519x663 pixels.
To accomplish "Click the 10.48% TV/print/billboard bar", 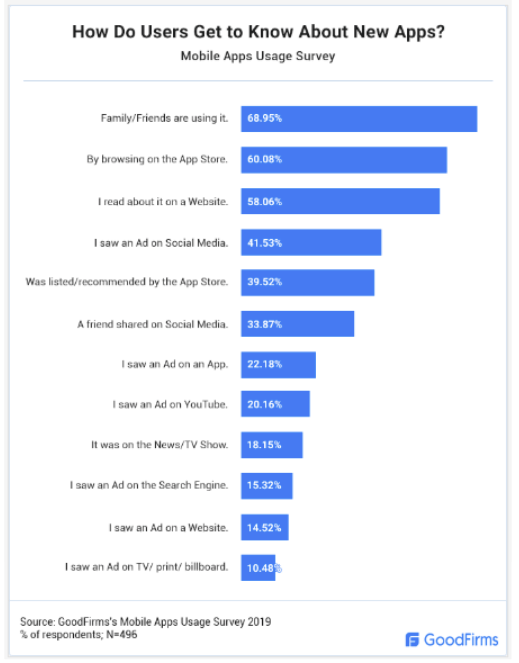I will (258, 567).
